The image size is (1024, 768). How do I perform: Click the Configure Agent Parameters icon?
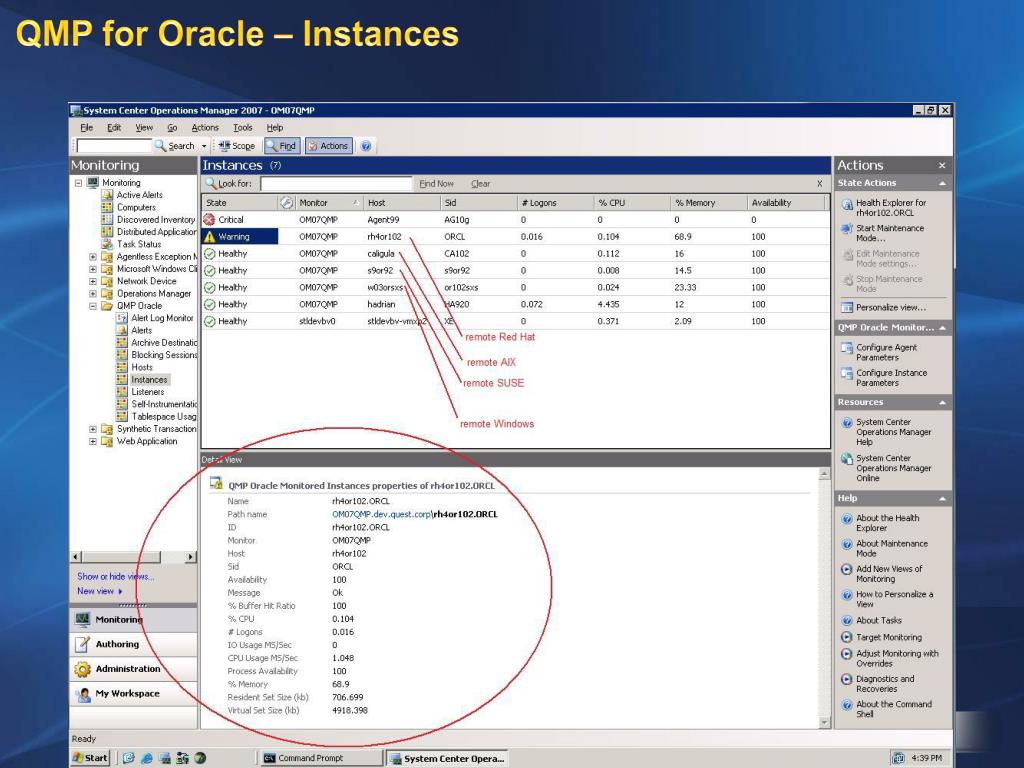click(847, 348)
